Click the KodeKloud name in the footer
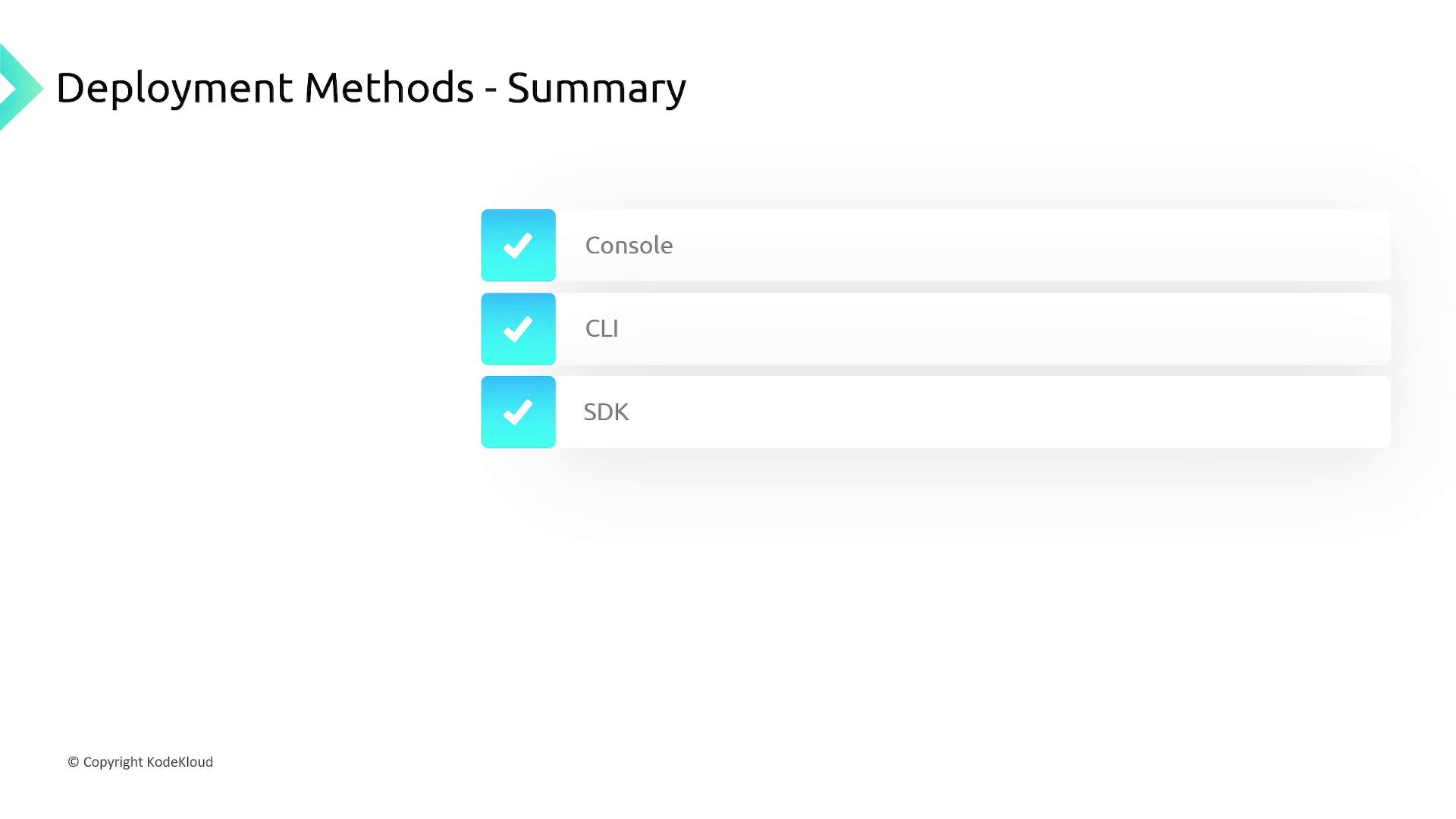This screenshot has height=819, width=1456. pyautogui.click(x=180, y=762)
